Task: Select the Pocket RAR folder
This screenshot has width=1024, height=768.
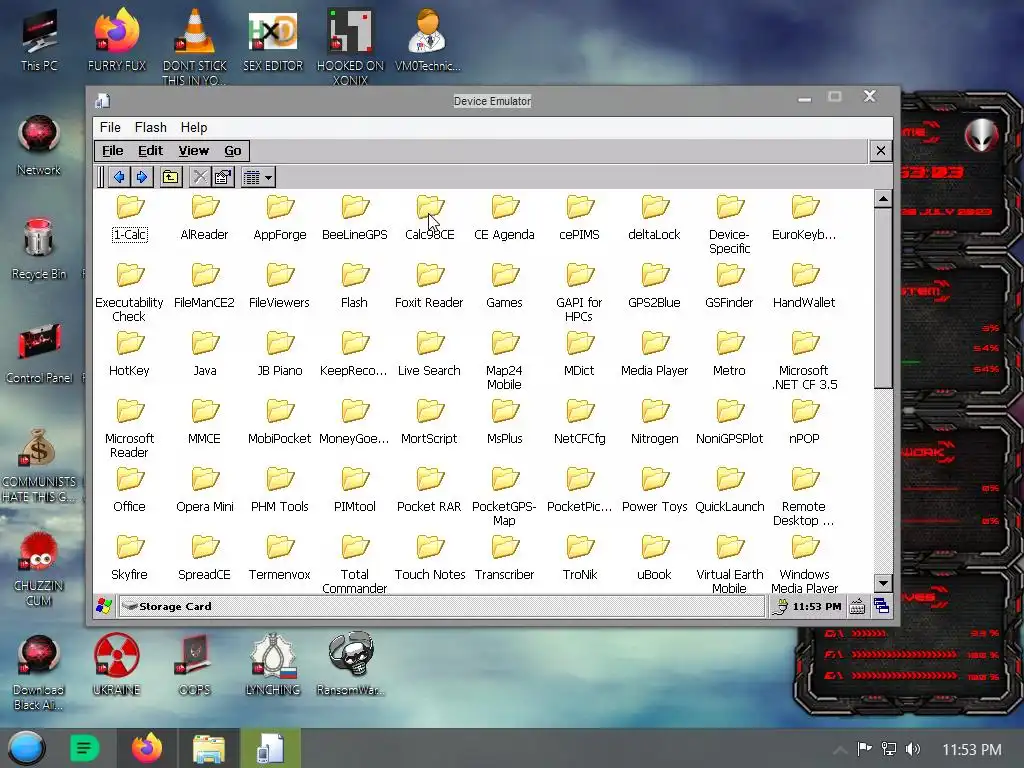Action: [429, 491]
